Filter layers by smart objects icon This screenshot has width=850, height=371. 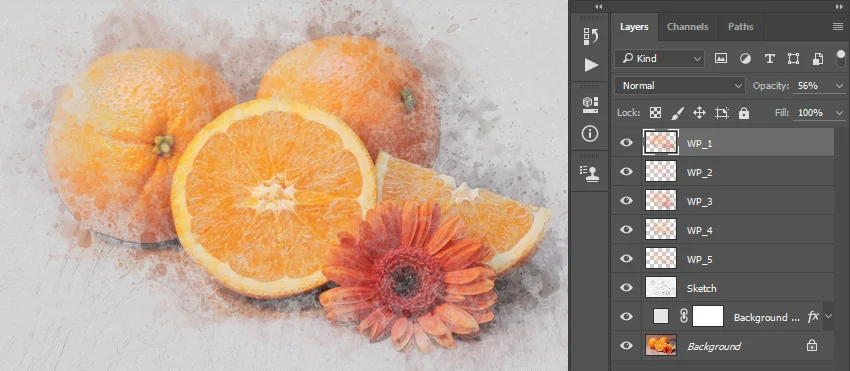pos(818,59)
